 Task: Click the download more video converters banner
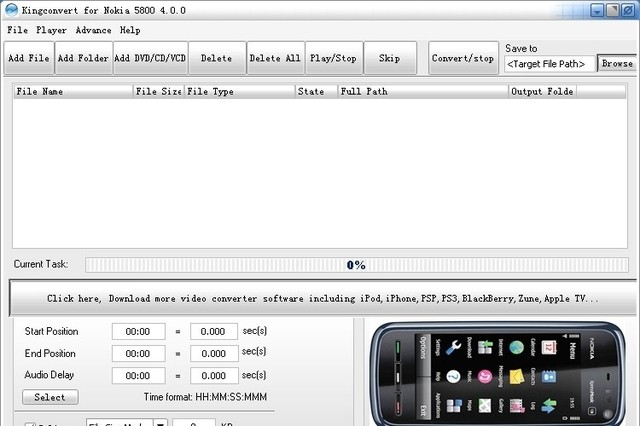click(x=322, y=298)
